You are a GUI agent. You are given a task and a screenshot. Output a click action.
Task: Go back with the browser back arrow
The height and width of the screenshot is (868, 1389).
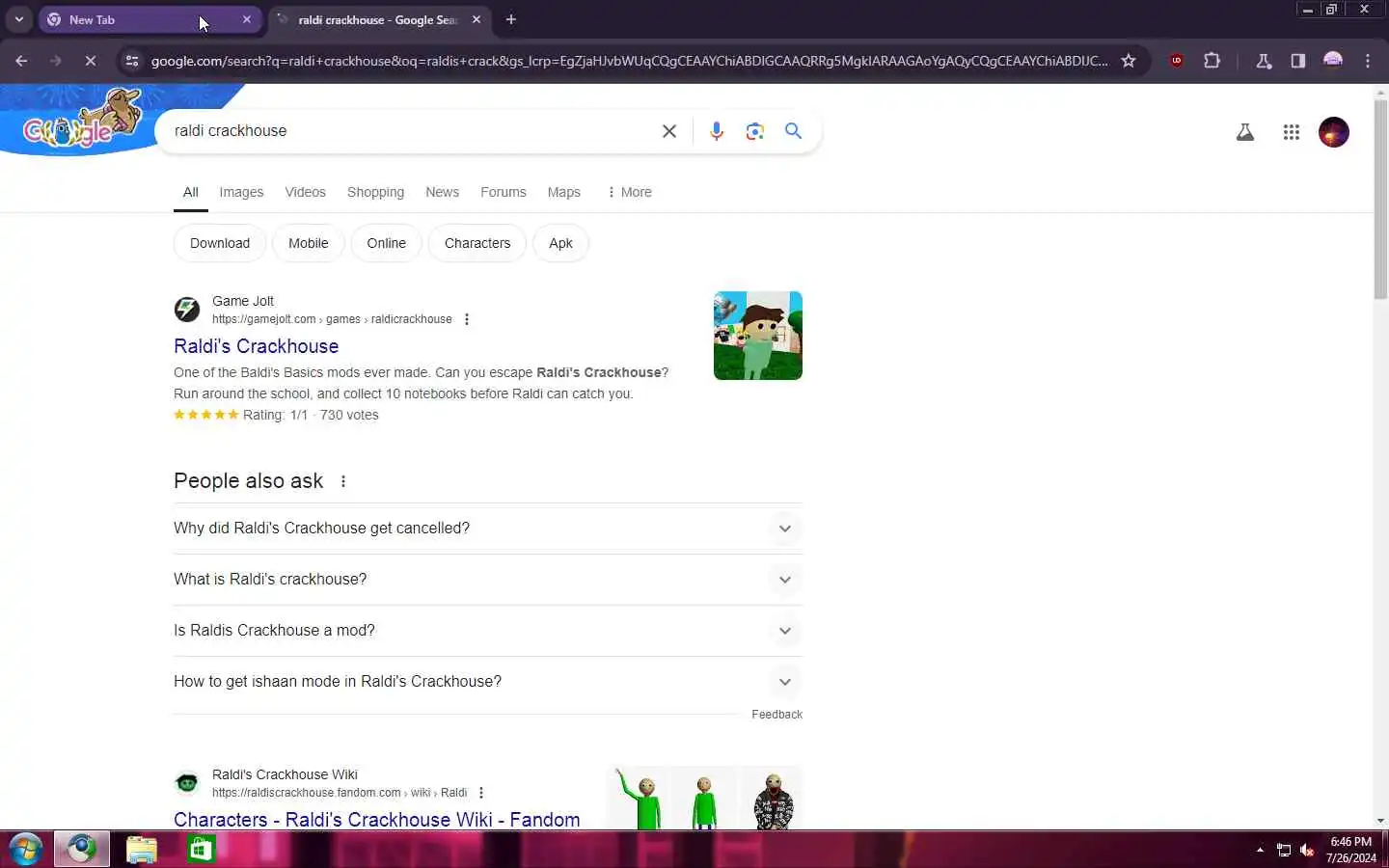[x=21, y=61]
